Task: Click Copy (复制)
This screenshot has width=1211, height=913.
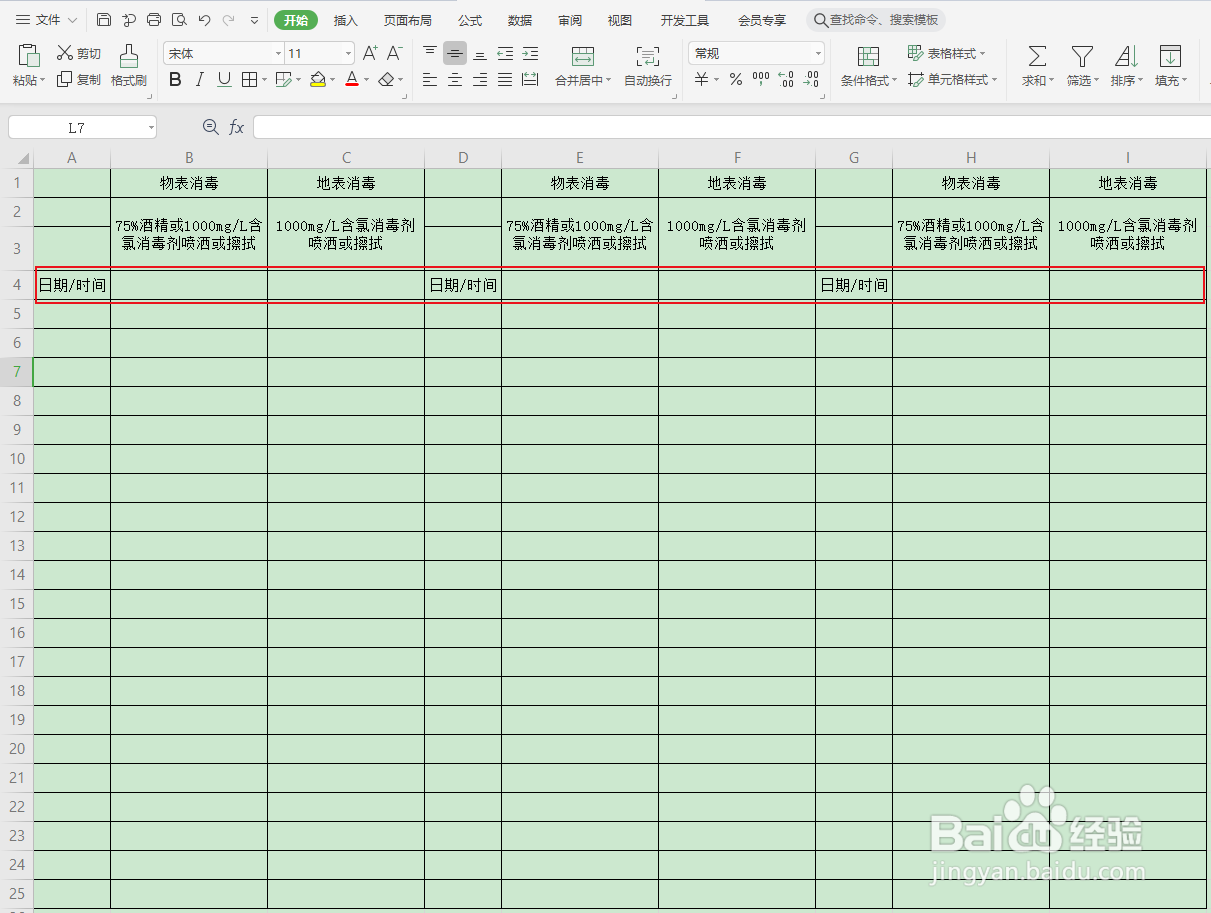Action: tap(78, 80)
